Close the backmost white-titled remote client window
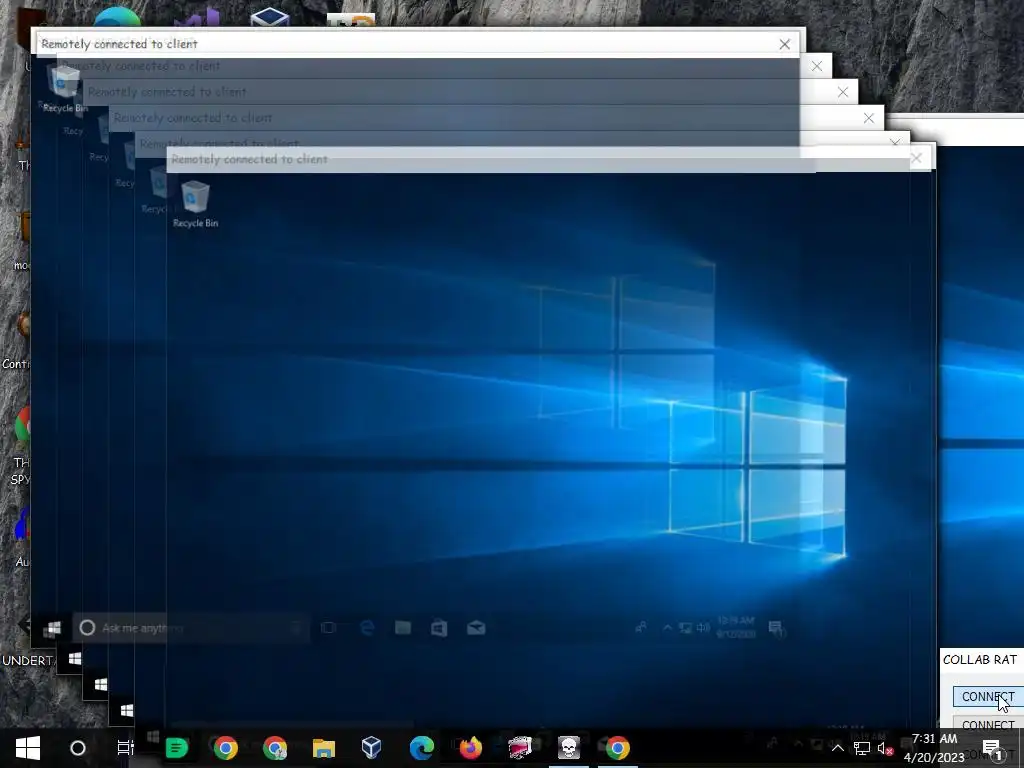1024x768 pixels. pos(784,44)
